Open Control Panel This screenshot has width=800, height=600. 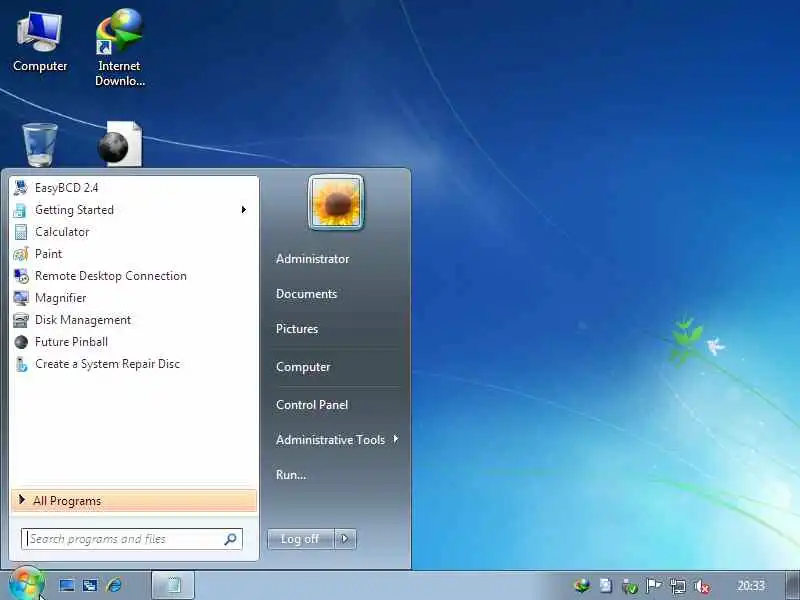[312, 405]
